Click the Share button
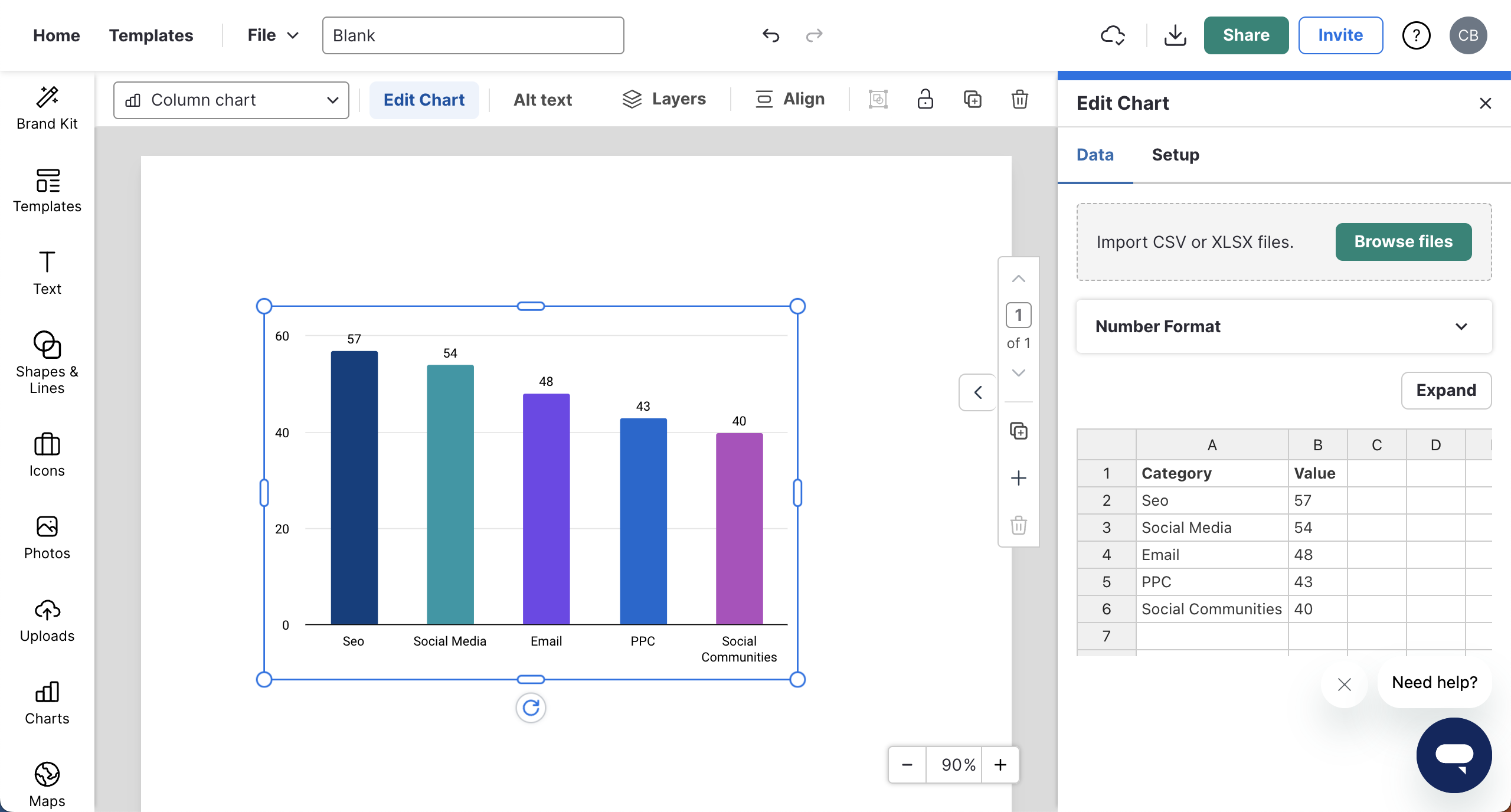1511x812 pixels. coord(1245,35)
